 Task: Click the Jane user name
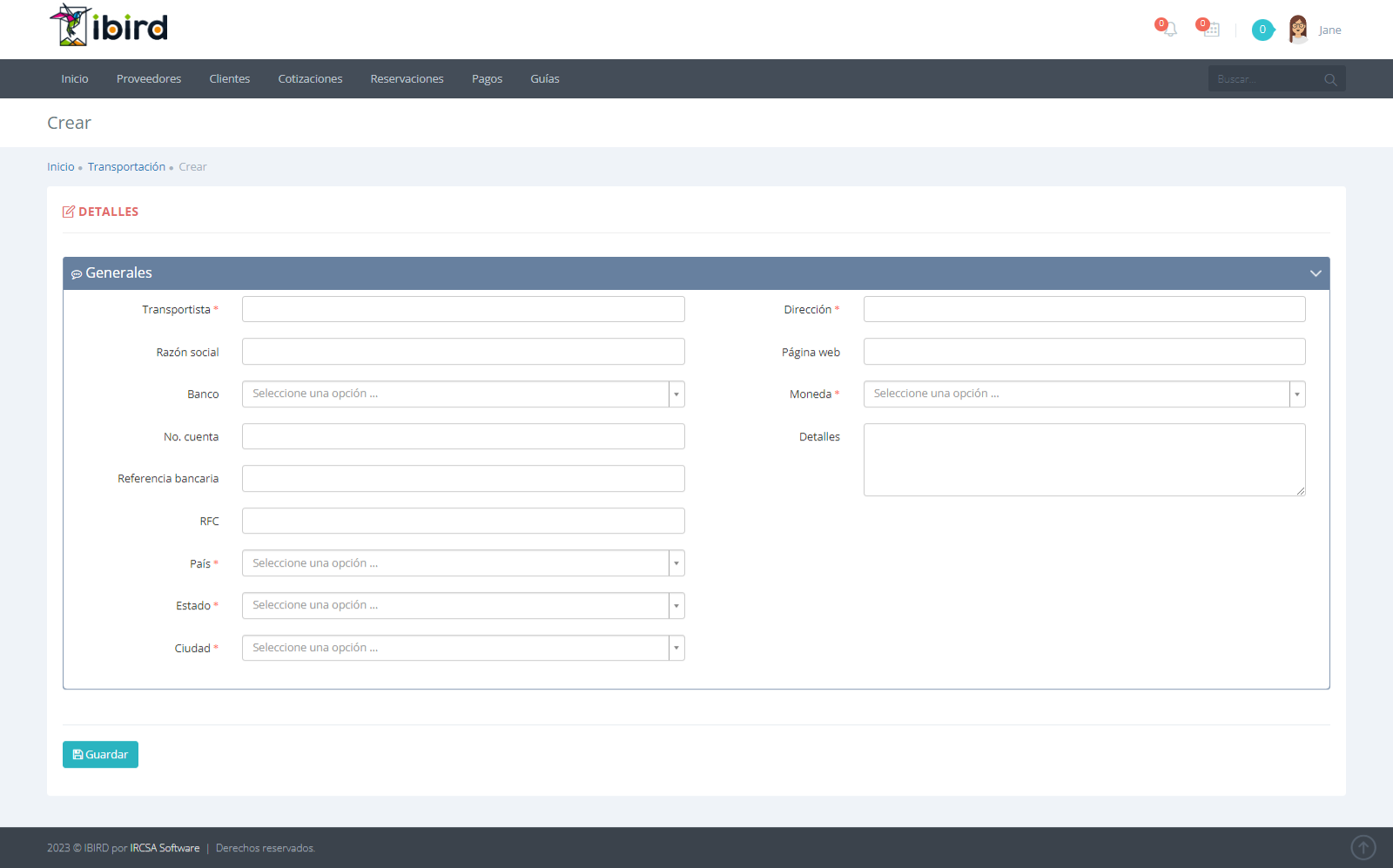pos(1329,30)
